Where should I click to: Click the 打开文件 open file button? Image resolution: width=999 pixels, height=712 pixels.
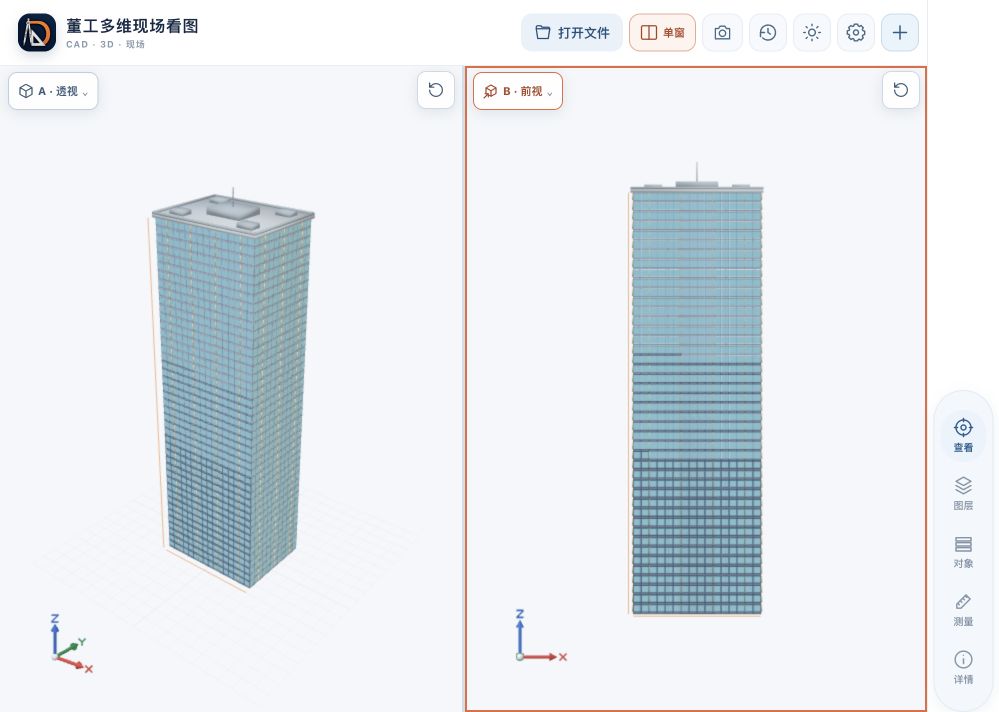point(571,32)
